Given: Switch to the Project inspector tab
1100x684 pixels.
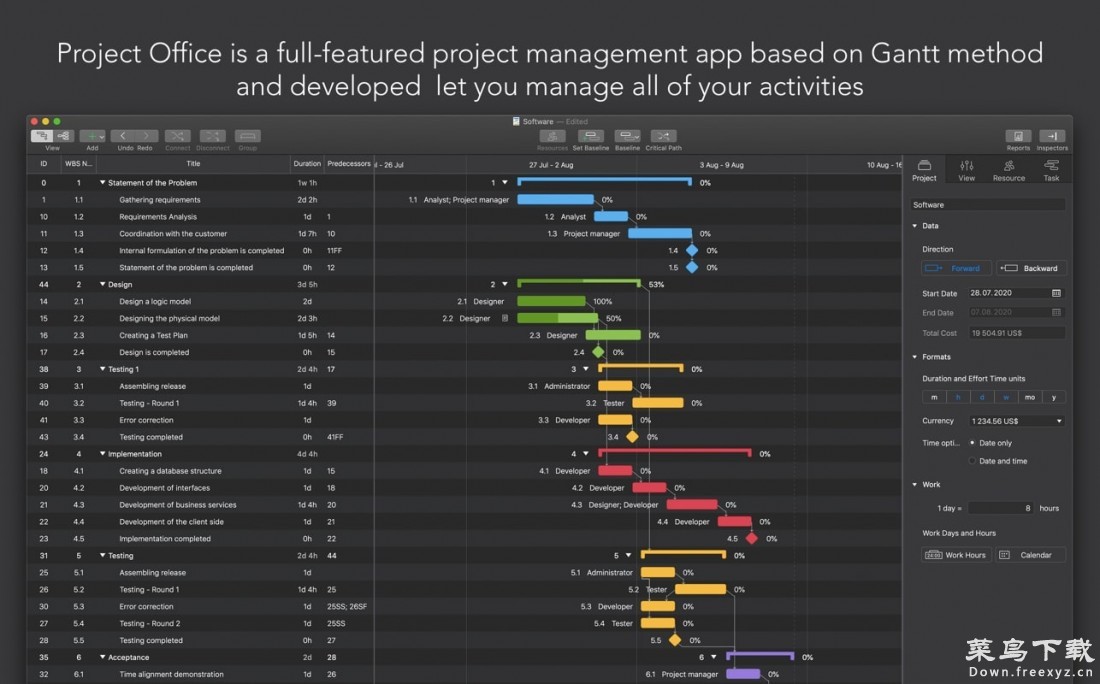Looking at the screenshot, I should coord(924,170).
